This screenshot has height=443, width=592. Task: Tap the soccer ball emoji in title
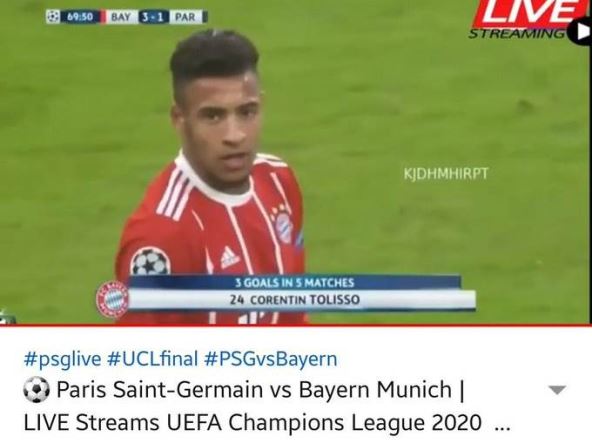[37, 390]
